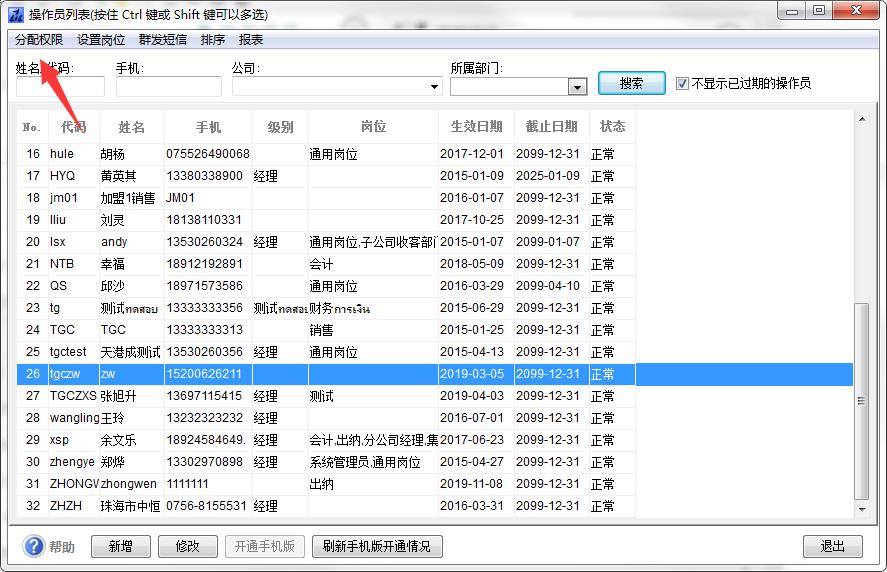887x572 pixels.
Task: Click 刷新手机版开通情况 button
Action: [377, 546]
